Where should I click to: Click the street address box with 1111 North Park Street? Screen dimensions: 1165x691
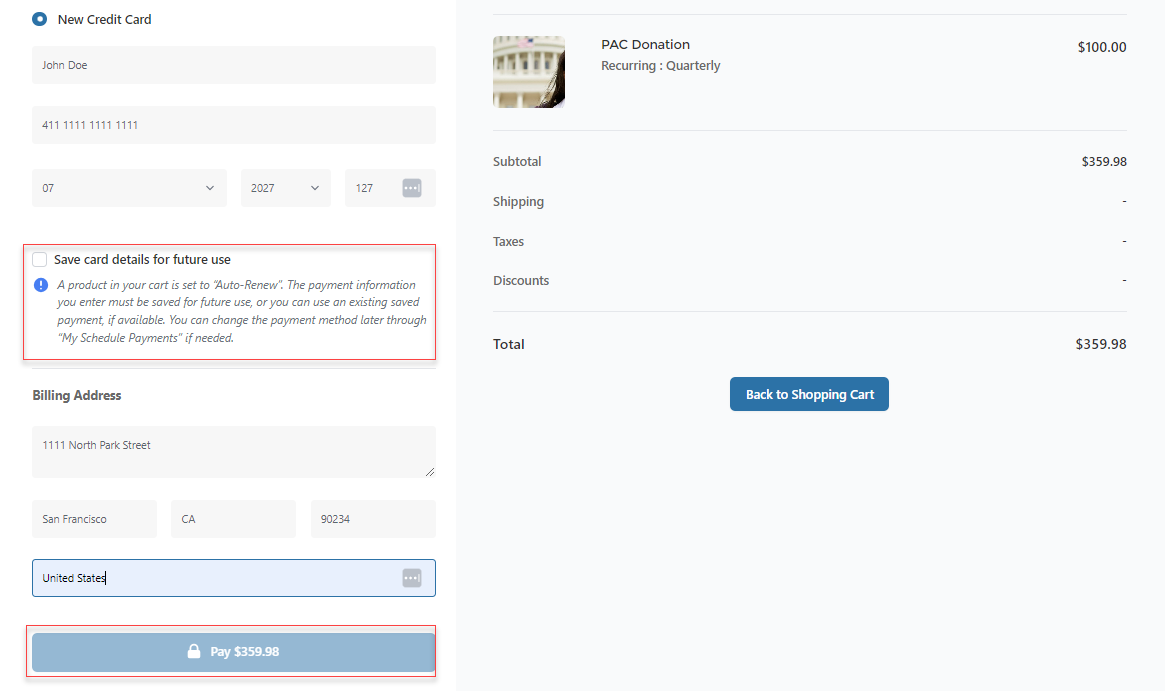pyautogui.click(x=233, y=451)
